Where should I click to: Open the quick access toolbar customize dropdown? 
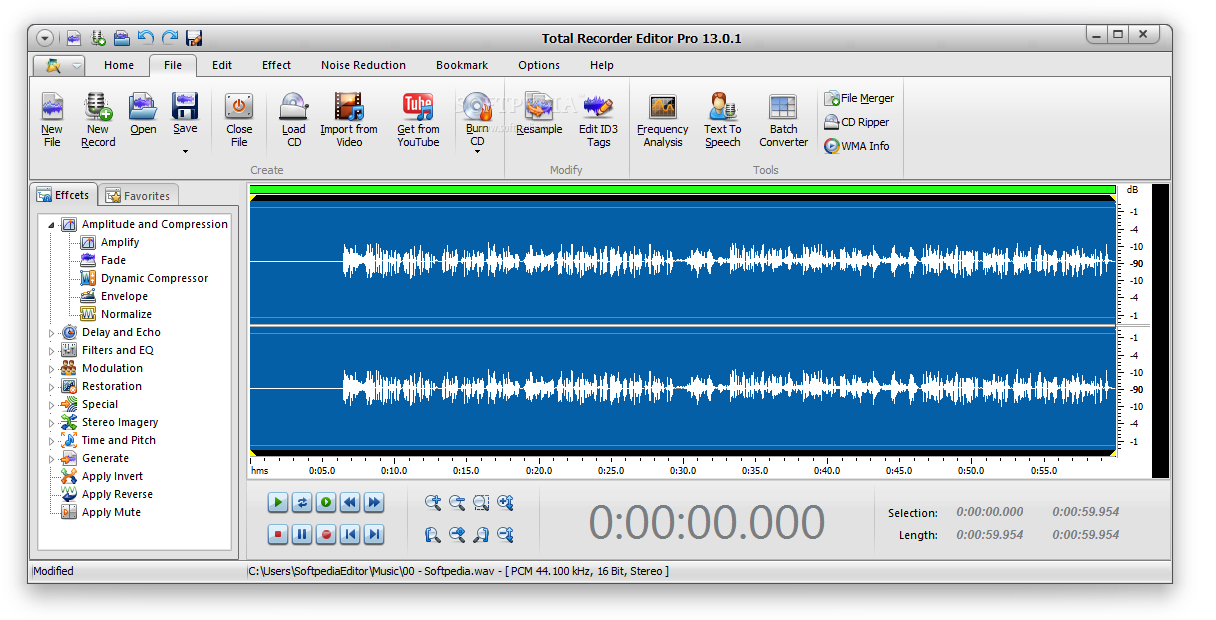pyautogui.click(x=45, y=38)
